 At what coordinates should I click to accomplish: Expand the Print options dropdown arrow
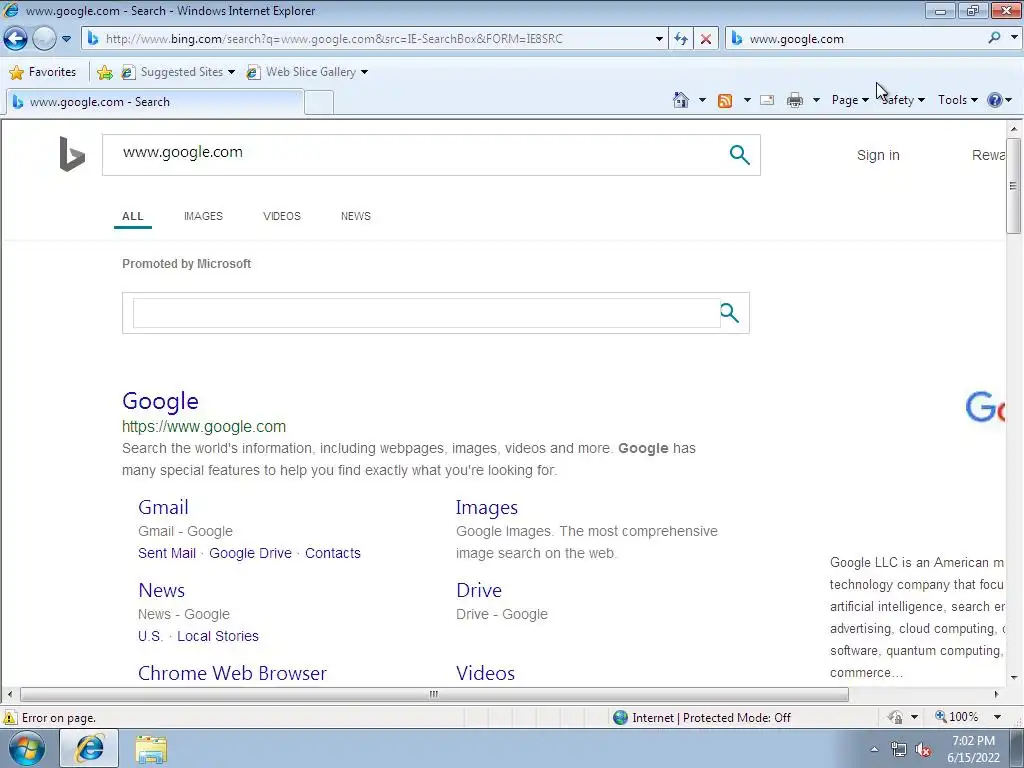pyautogui.click(x=816, y=100)
